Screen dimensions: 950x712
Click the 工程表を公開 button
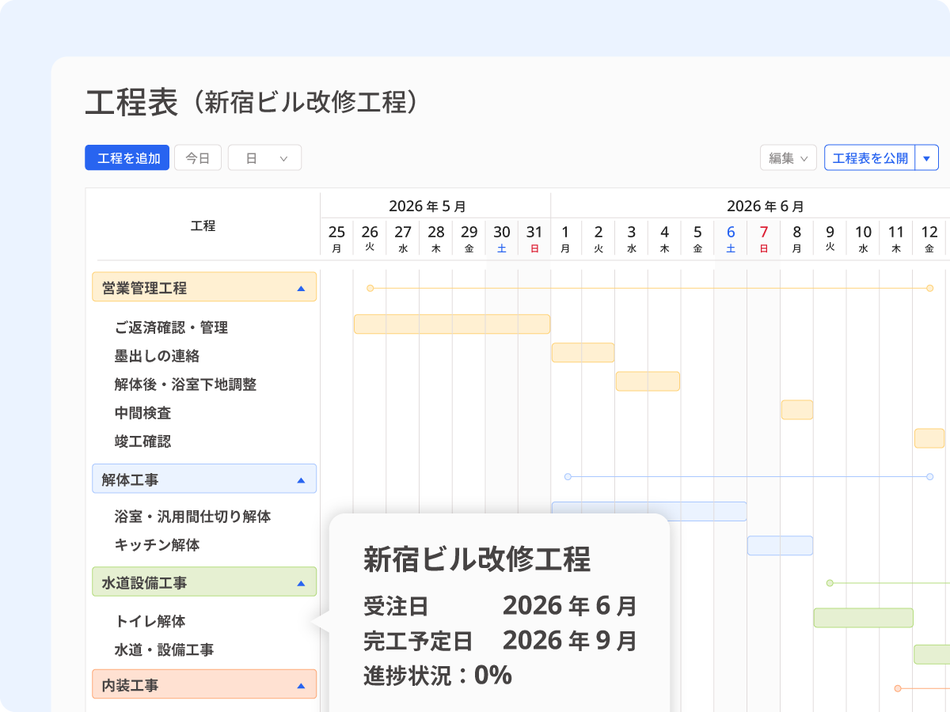[x=869, y=158]
